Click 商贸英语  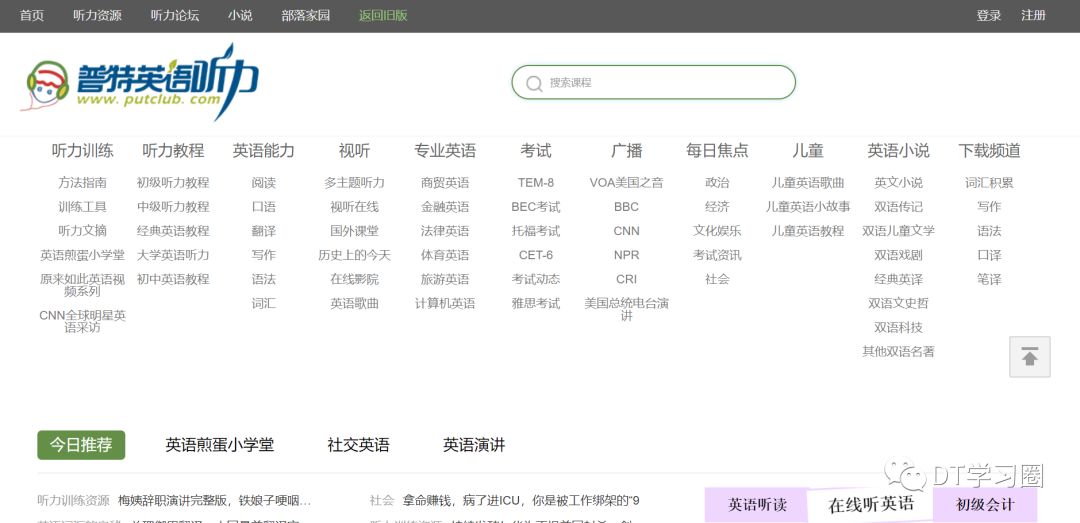pos(445,183)
